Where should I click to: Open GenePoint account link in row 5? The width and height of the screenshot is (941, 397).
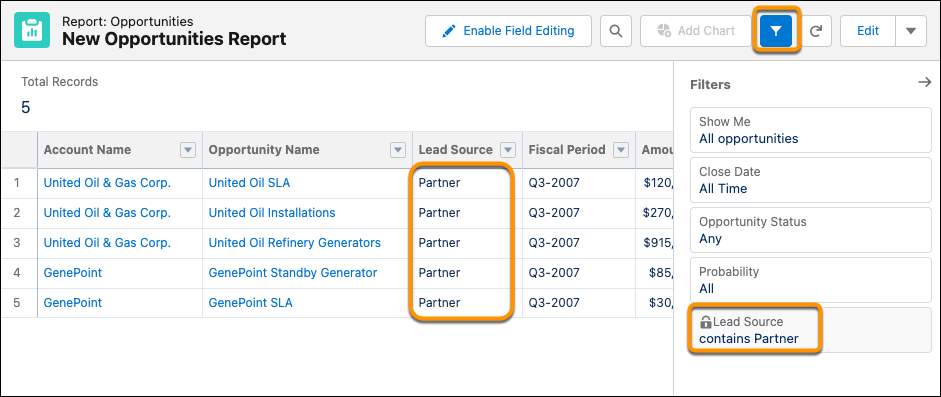point(73,303)
